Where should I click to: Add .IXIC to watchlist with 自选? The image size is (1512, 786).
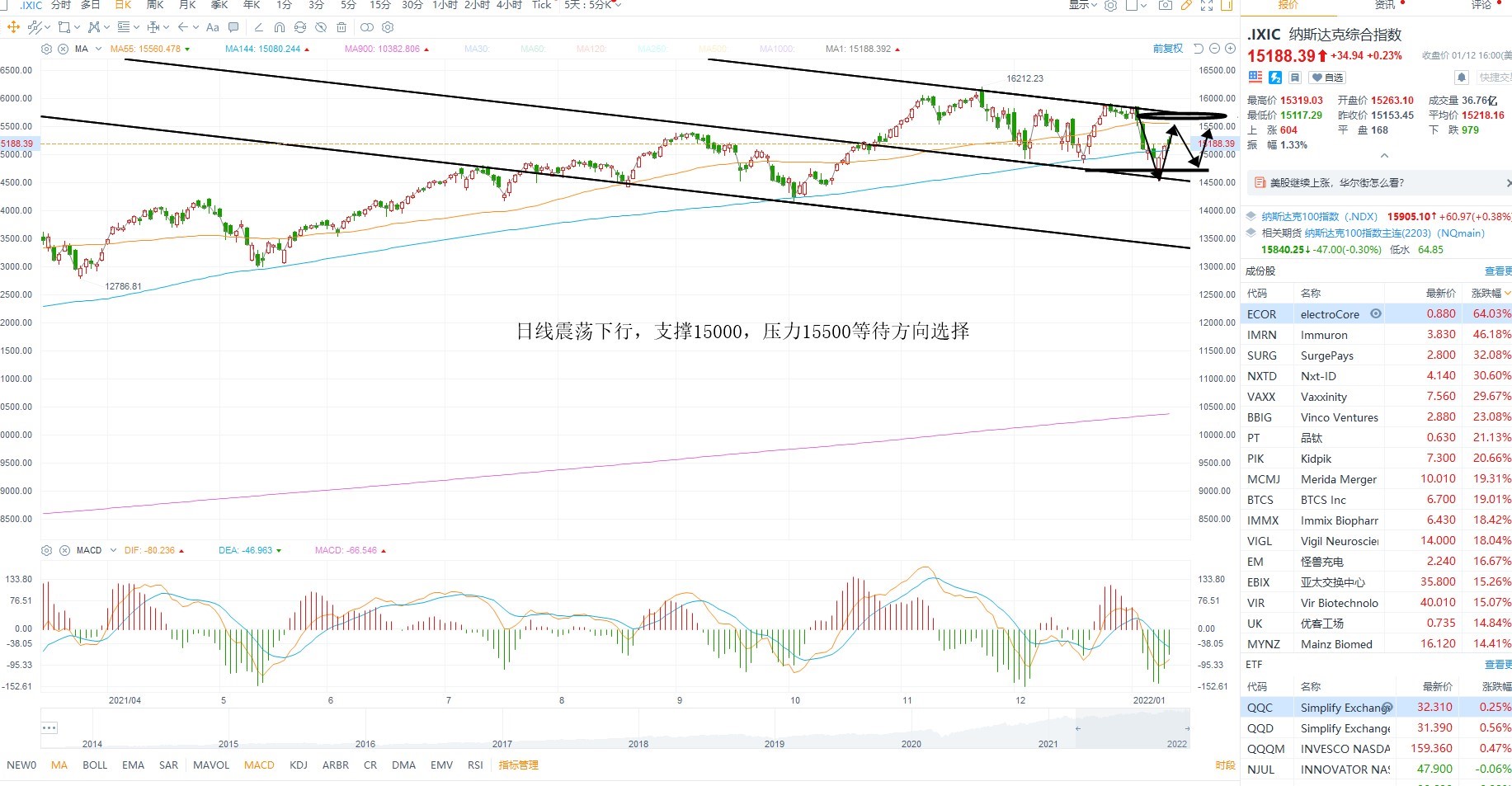point(1327,77)
